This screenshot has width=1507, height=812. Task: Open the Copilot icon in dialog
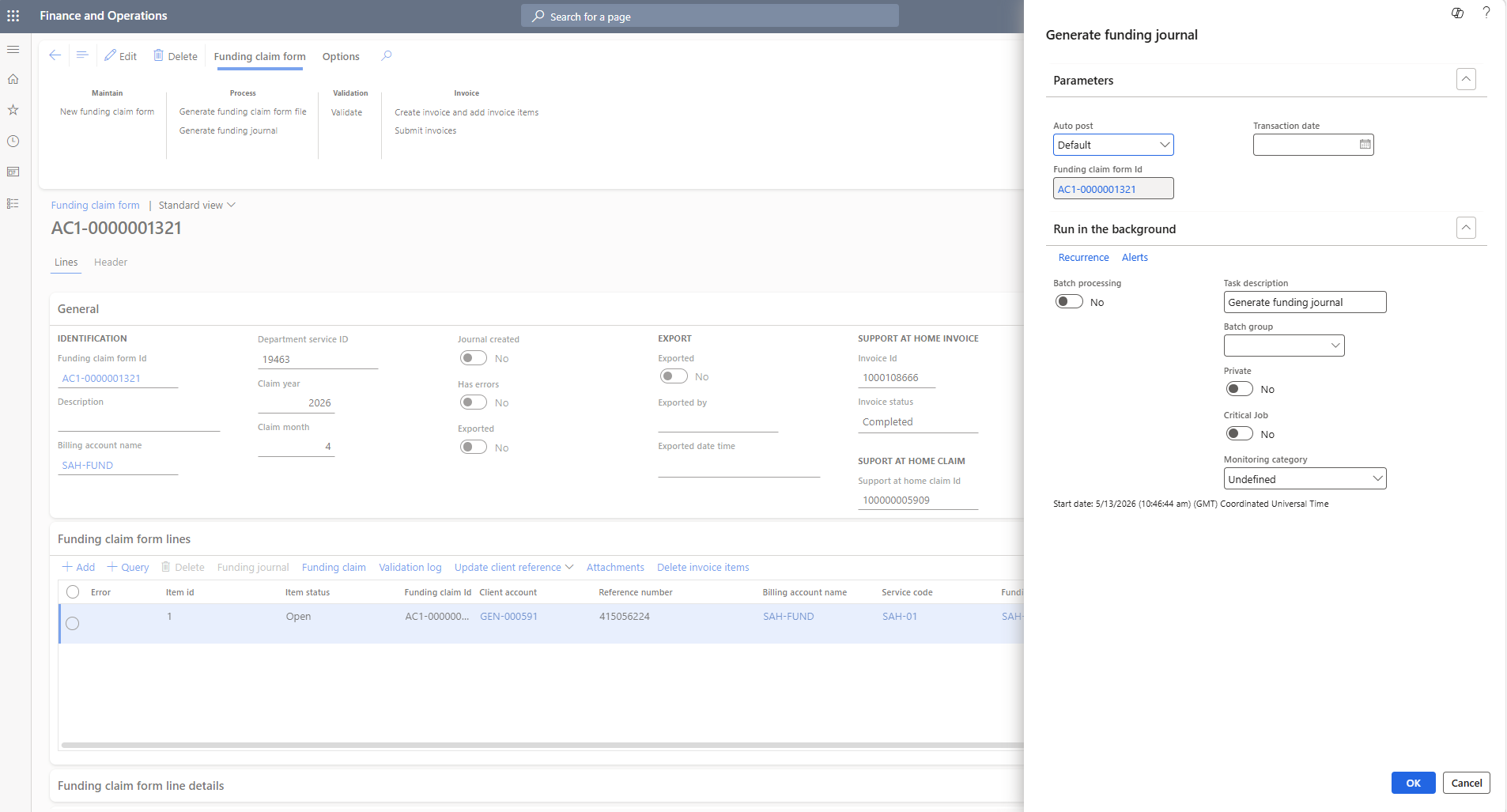point(1458,13)
